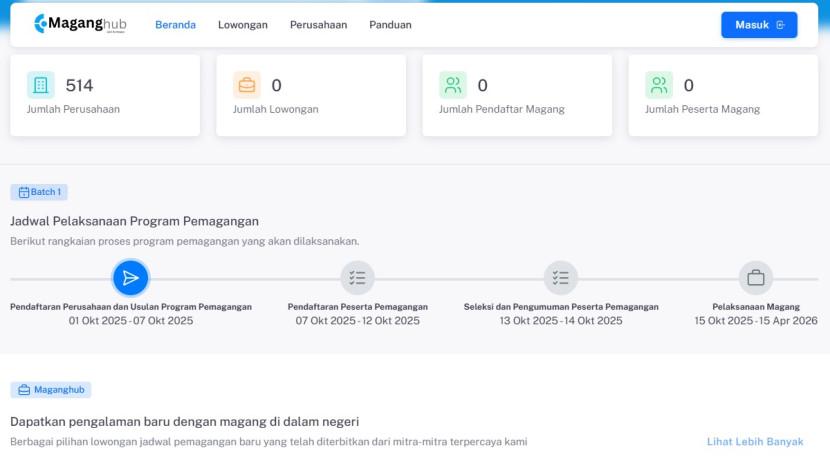
Task: Select the 514 Jumlah Perusahaan card
Action: pyautogui.click(x=105, y=96)
